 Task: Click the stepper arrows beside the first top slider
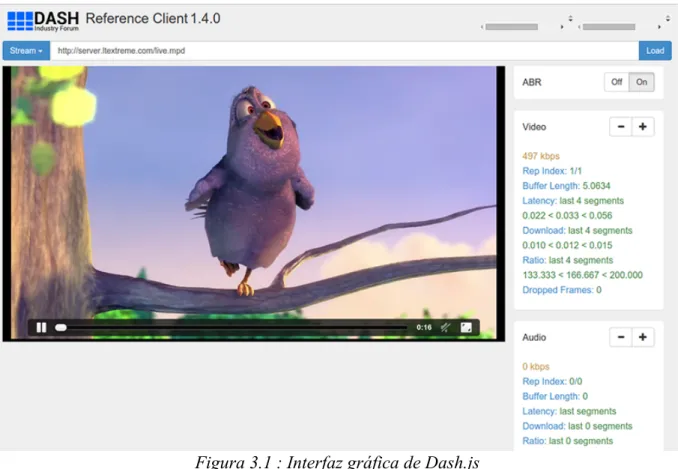[570, 19]
